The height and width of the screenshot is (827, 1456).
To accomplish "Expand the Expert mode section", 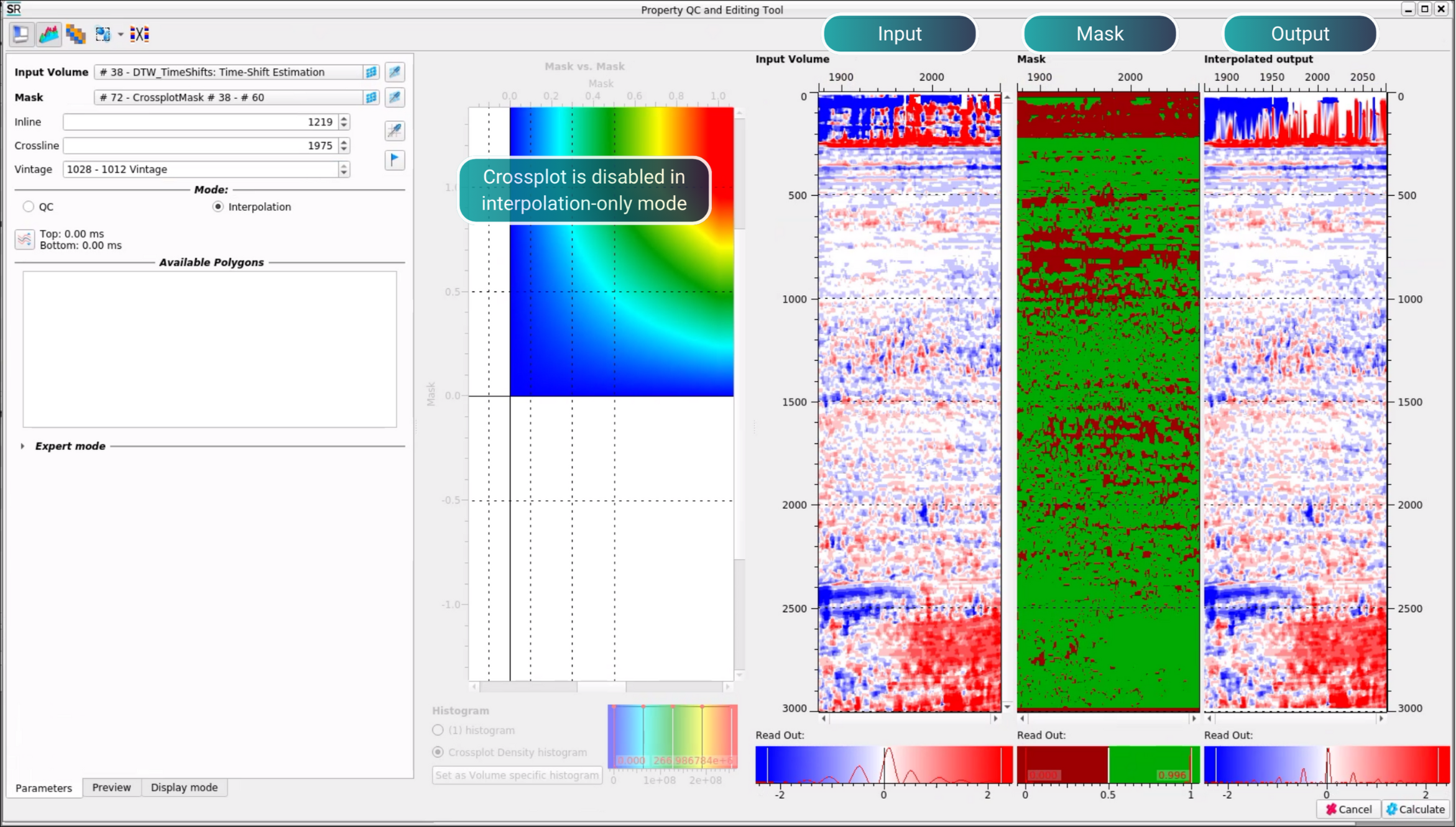I will (x=23, y=446).
